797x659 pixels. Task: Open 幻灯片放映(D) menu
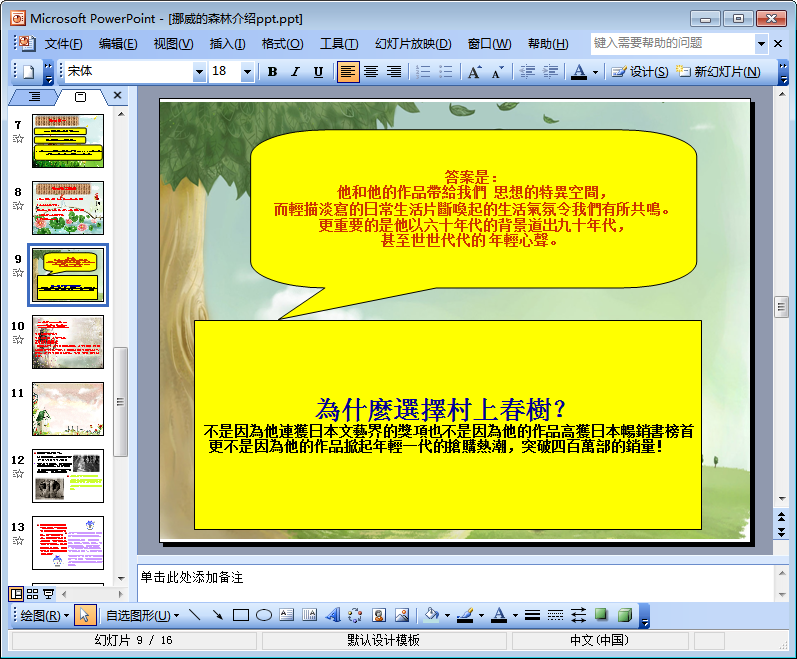coord(413,44)
